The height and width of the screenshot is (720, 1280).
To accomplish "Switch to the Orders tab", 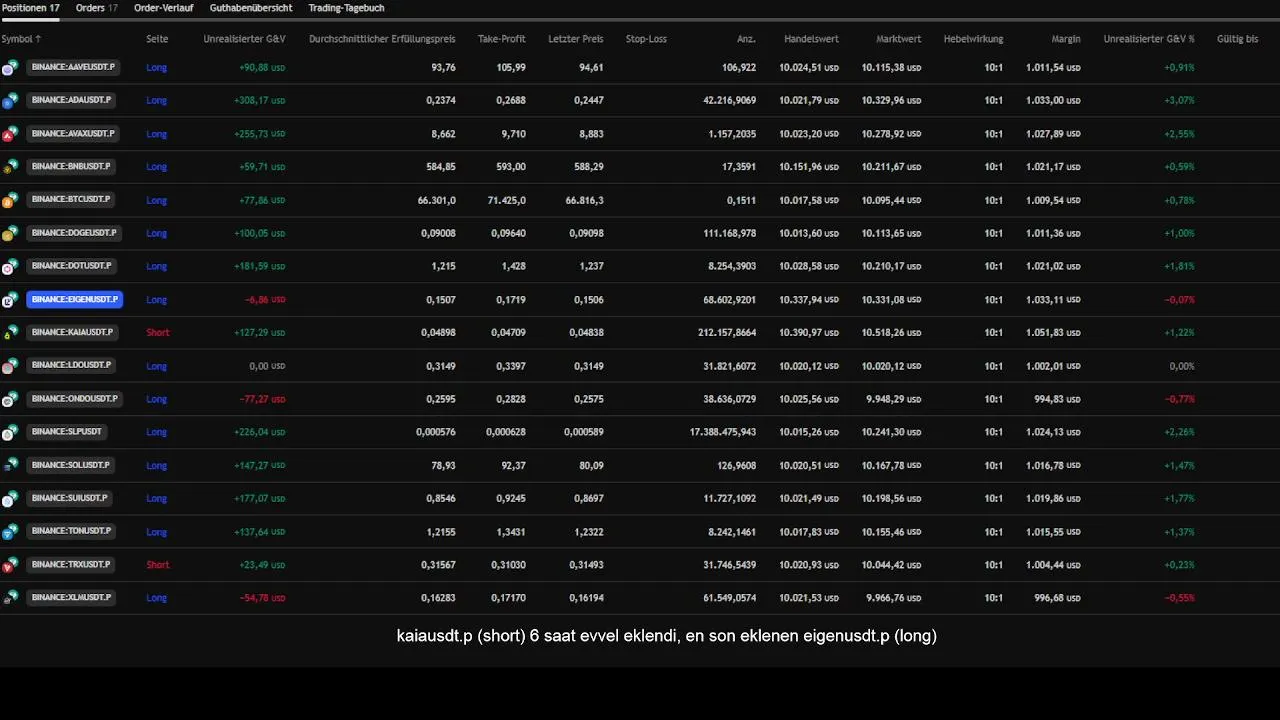I will point(97,8).
